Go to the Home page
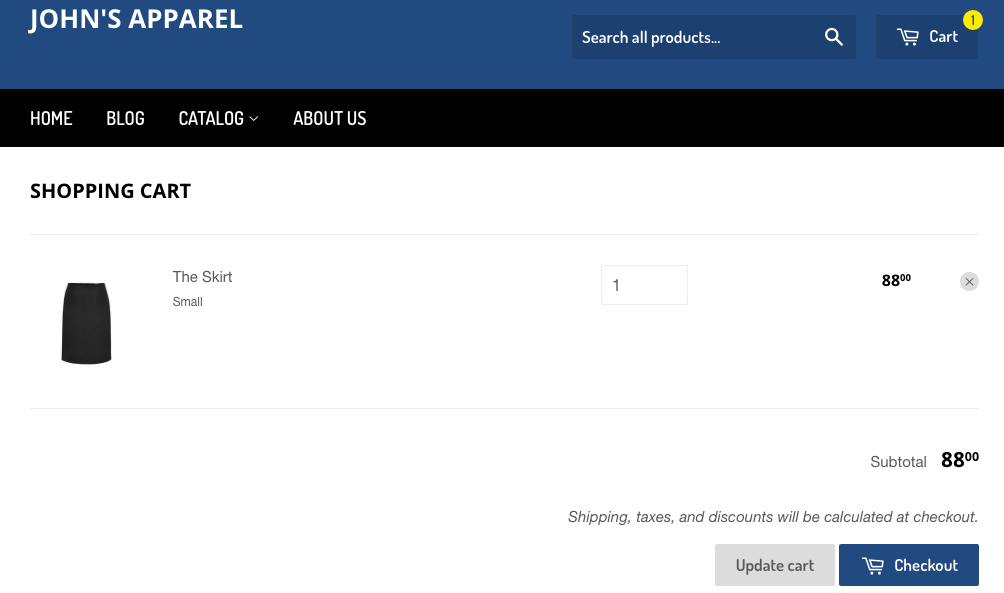1004x593 pixels. [51, 118]
